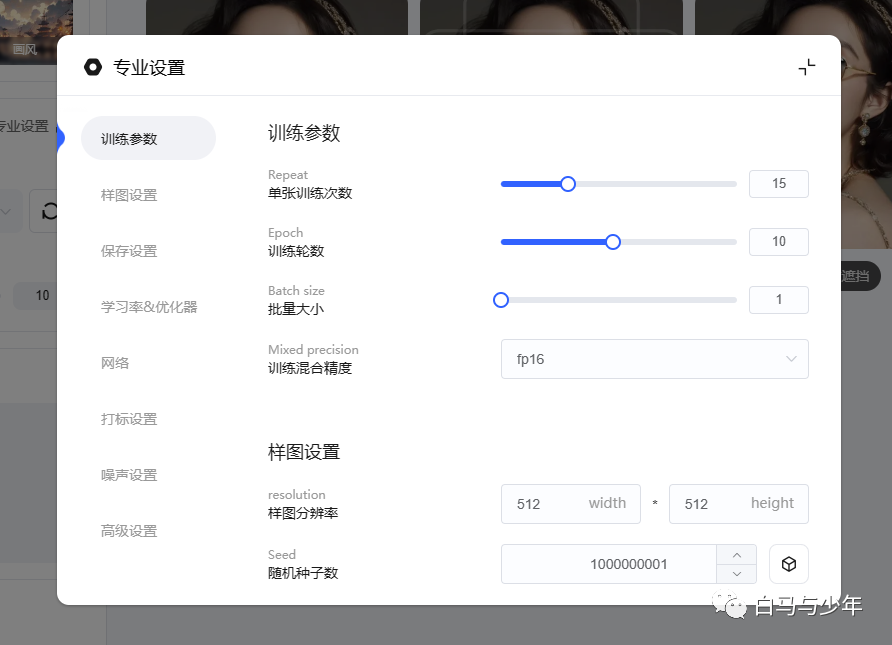The height and width of the screenshot is (645, 892).
Task: Click the resolution height input field
Action: (738, 504)
